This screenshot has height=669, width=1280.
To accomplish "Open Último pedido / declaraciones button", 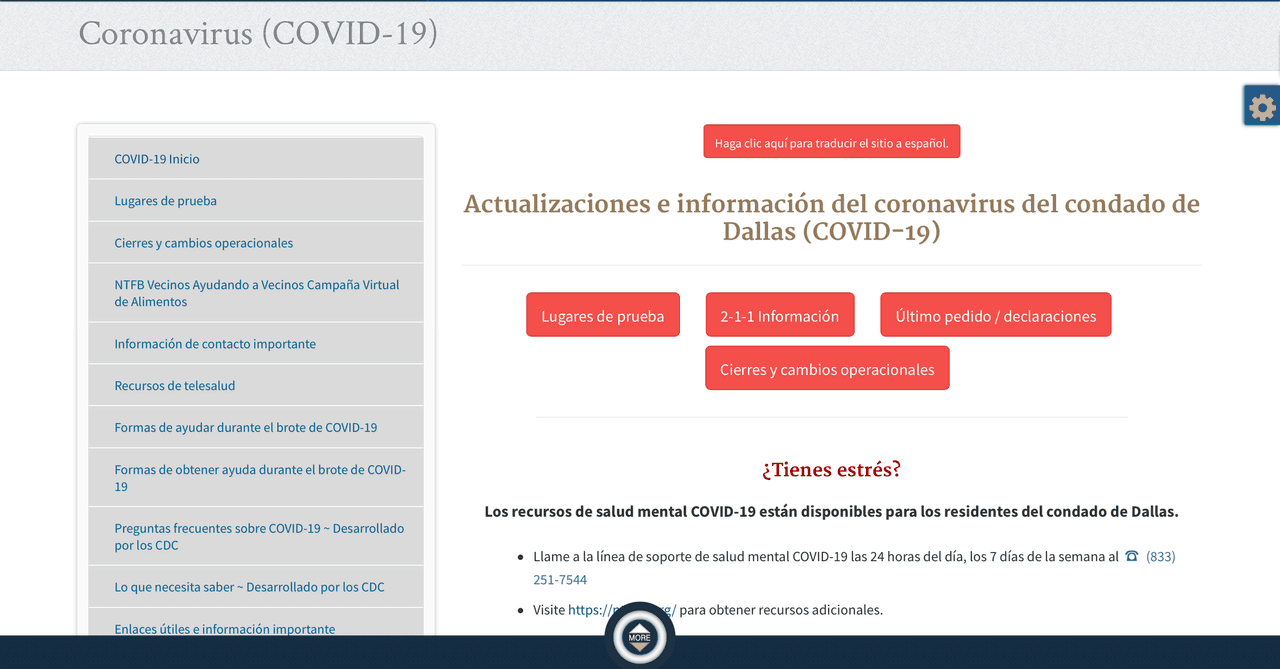I will 995,315.
